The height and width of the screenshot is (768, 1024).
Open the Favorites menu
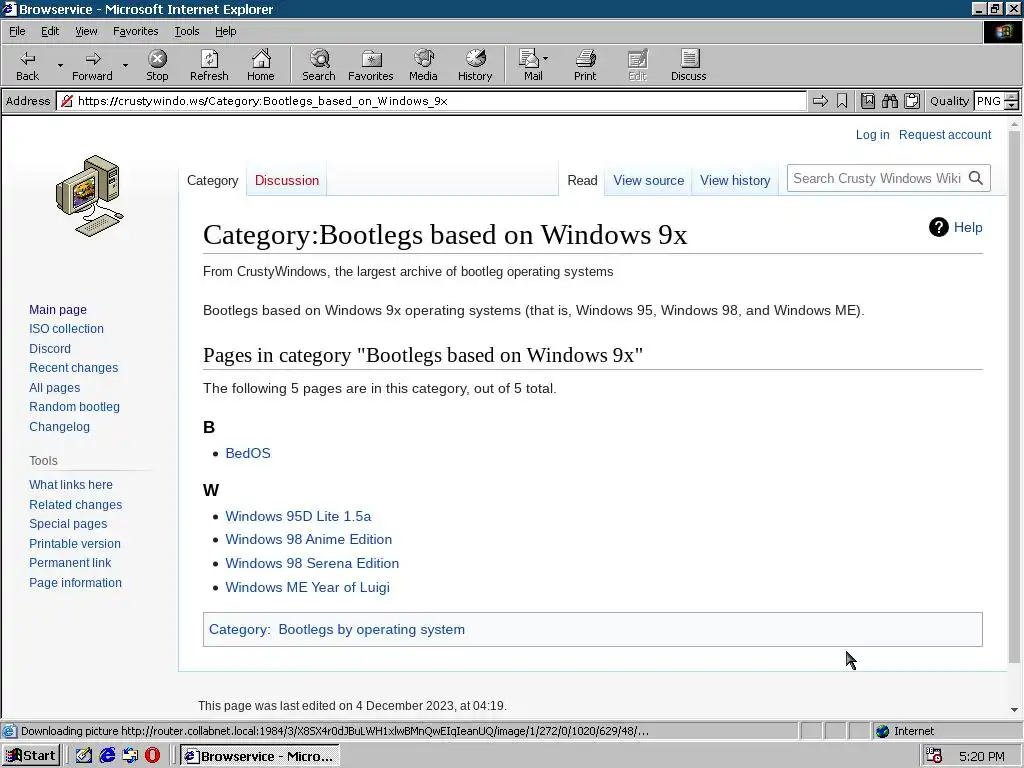(135, 31)
